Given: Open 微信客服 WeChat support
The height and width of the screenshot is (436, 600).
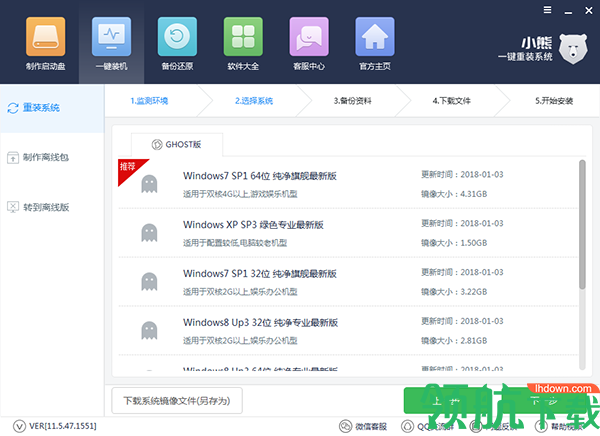Looking at the screenshot, I should point(363,426).
